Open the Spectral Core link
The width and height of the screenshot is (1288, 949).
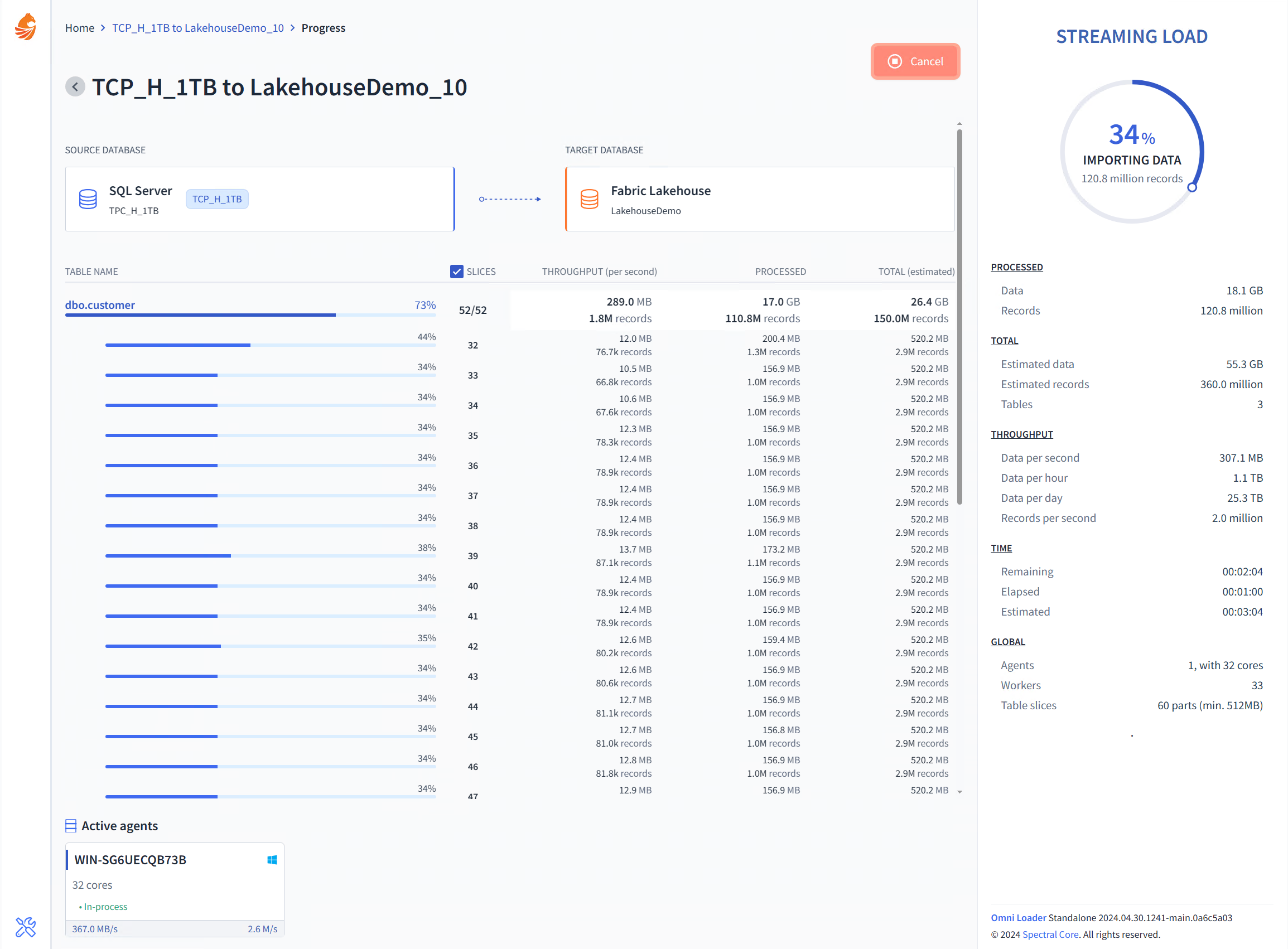(1050, 934)
